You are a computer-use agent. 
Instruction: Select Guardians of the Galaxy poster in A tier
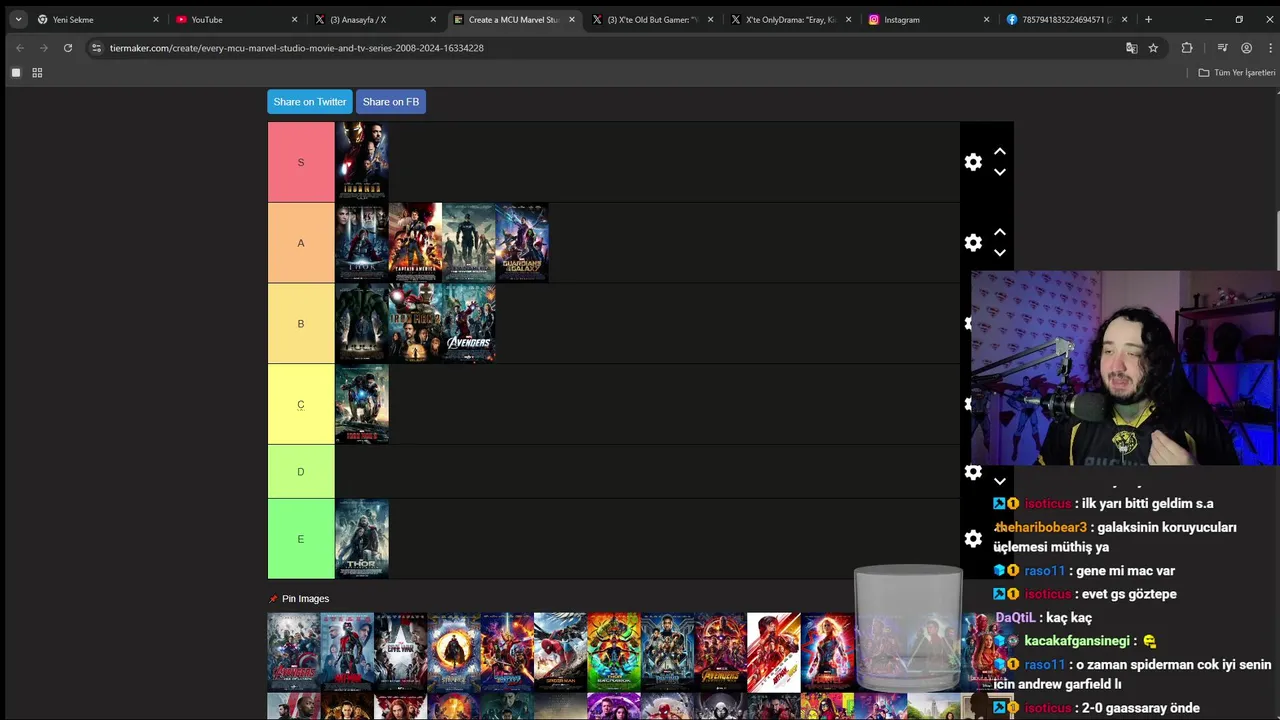522,243
